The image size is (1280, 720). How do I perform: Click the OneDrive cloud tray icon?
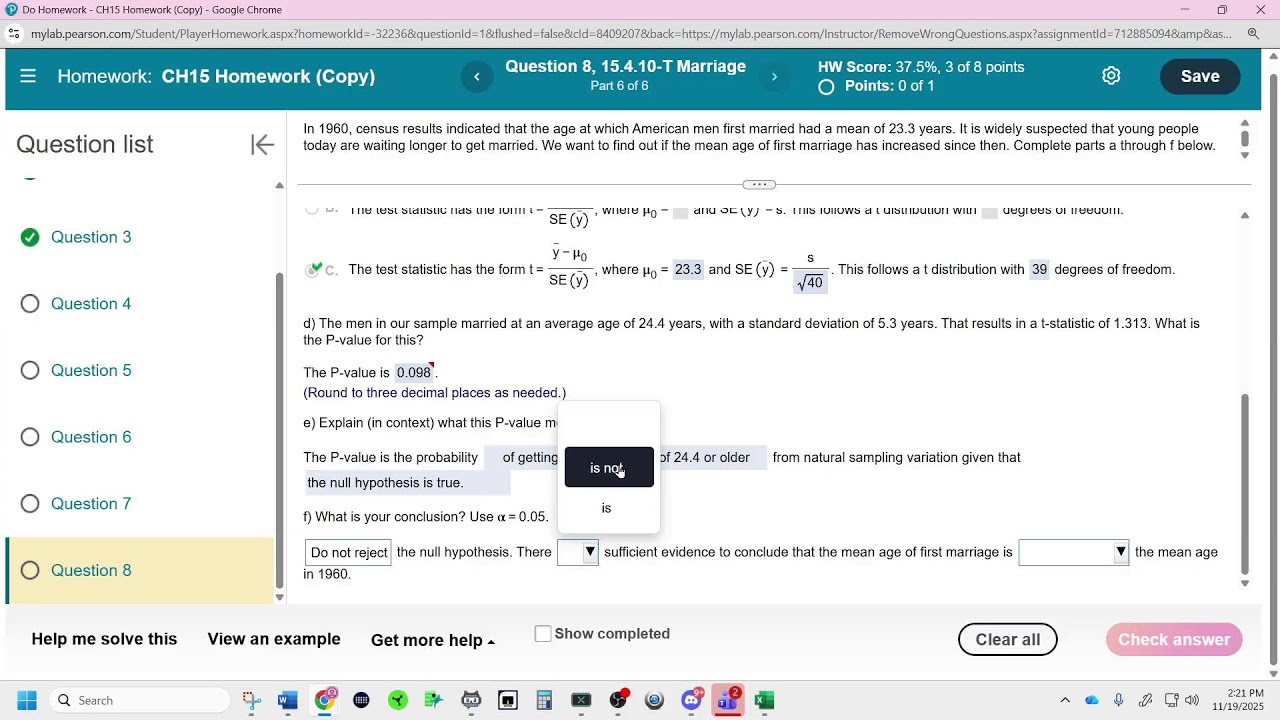pyautogui.click(x=1092, y=700)
